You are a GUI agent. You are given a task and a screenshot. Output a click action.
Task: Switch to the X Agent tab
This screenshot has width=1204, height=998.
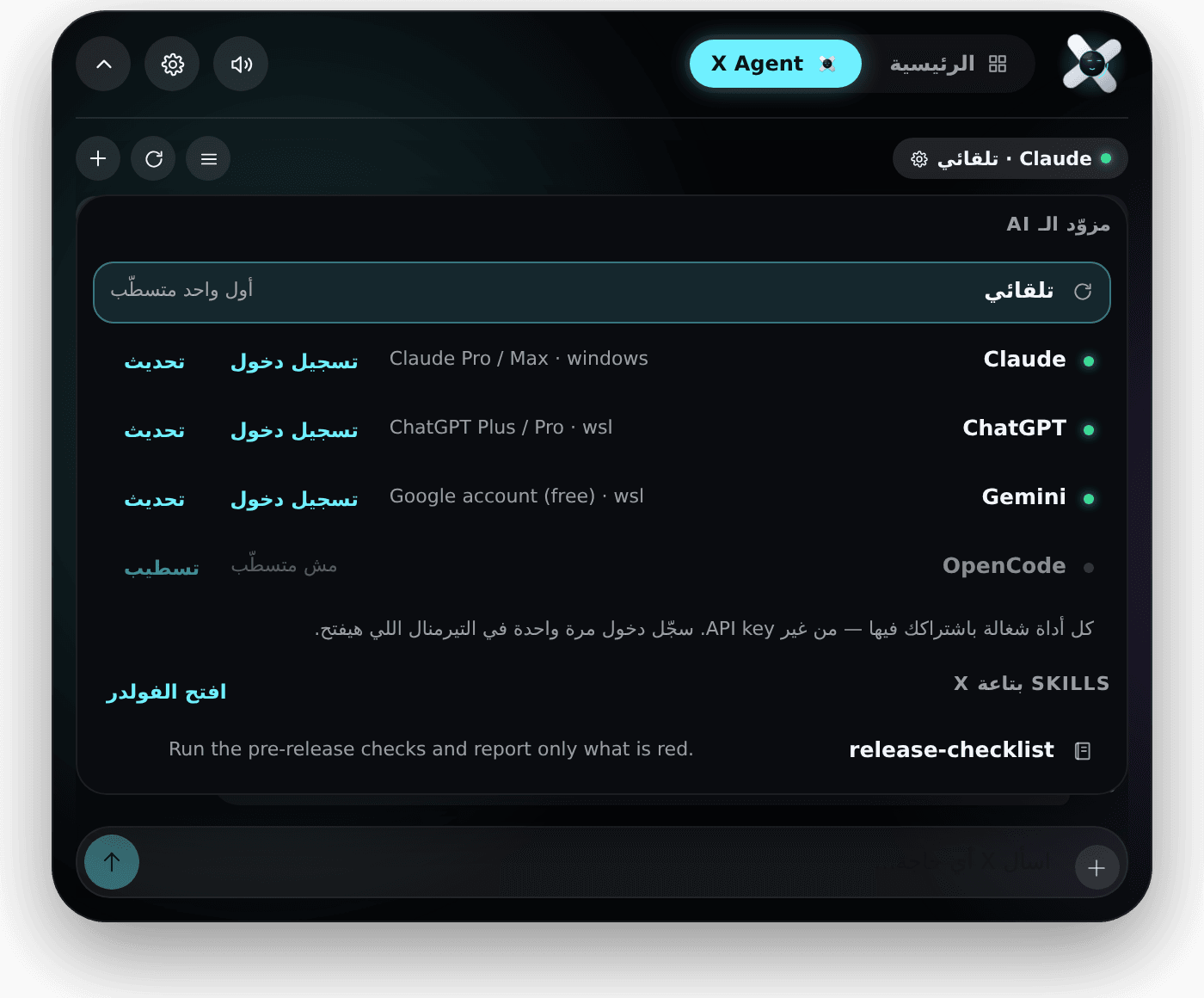(775, 64)
